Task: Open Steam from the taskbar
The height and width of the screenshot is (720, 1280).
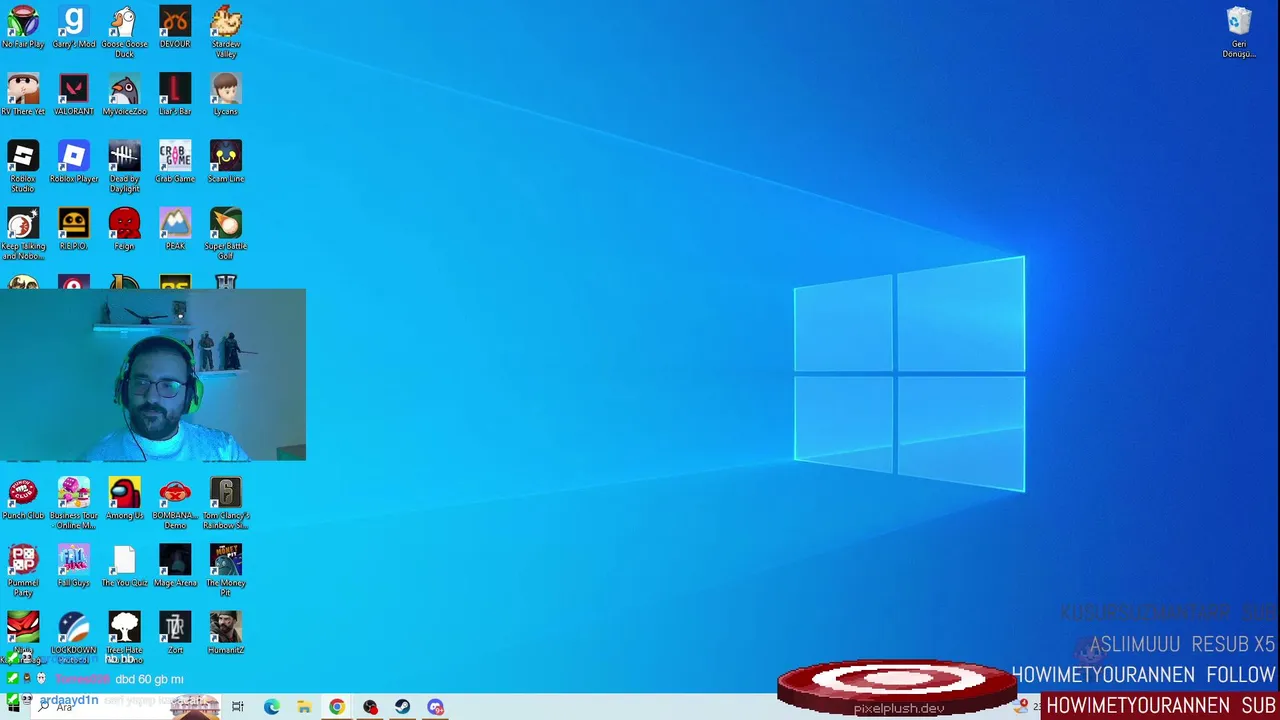Action: click(x=402, y=707)
